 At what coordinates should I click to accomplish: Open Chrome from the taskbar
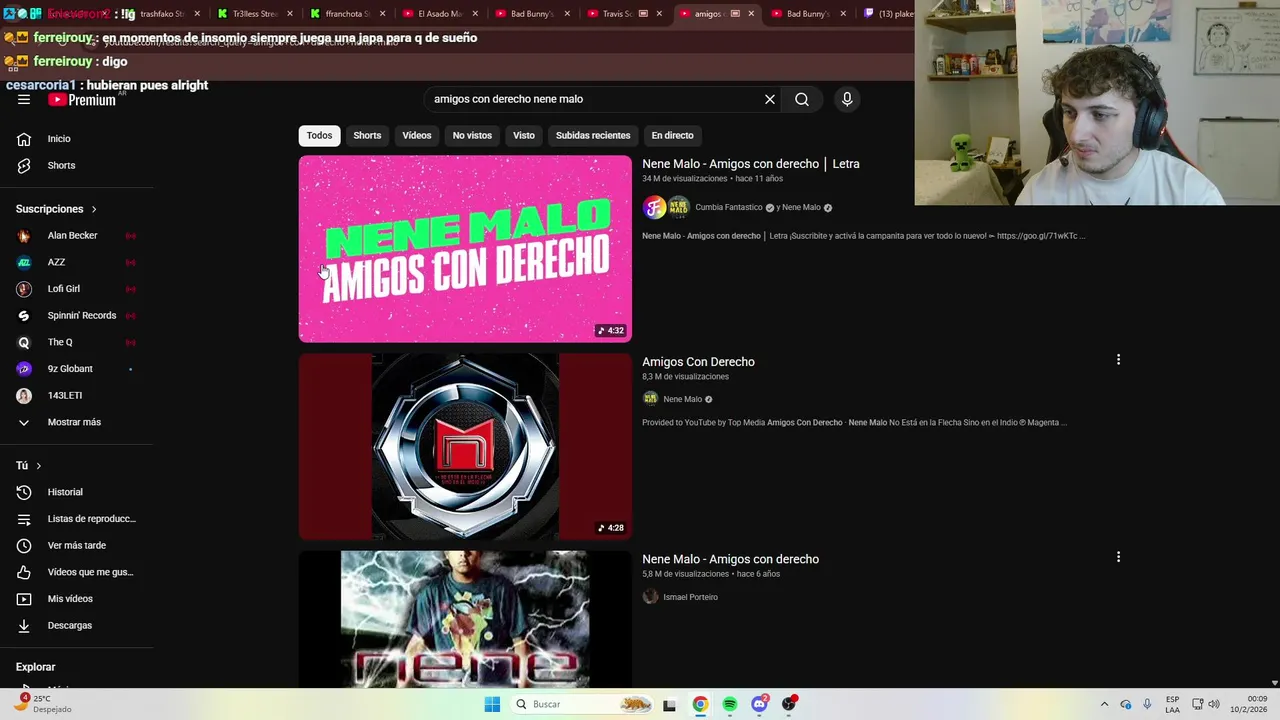pyautogui.click(x=700, y=704)
